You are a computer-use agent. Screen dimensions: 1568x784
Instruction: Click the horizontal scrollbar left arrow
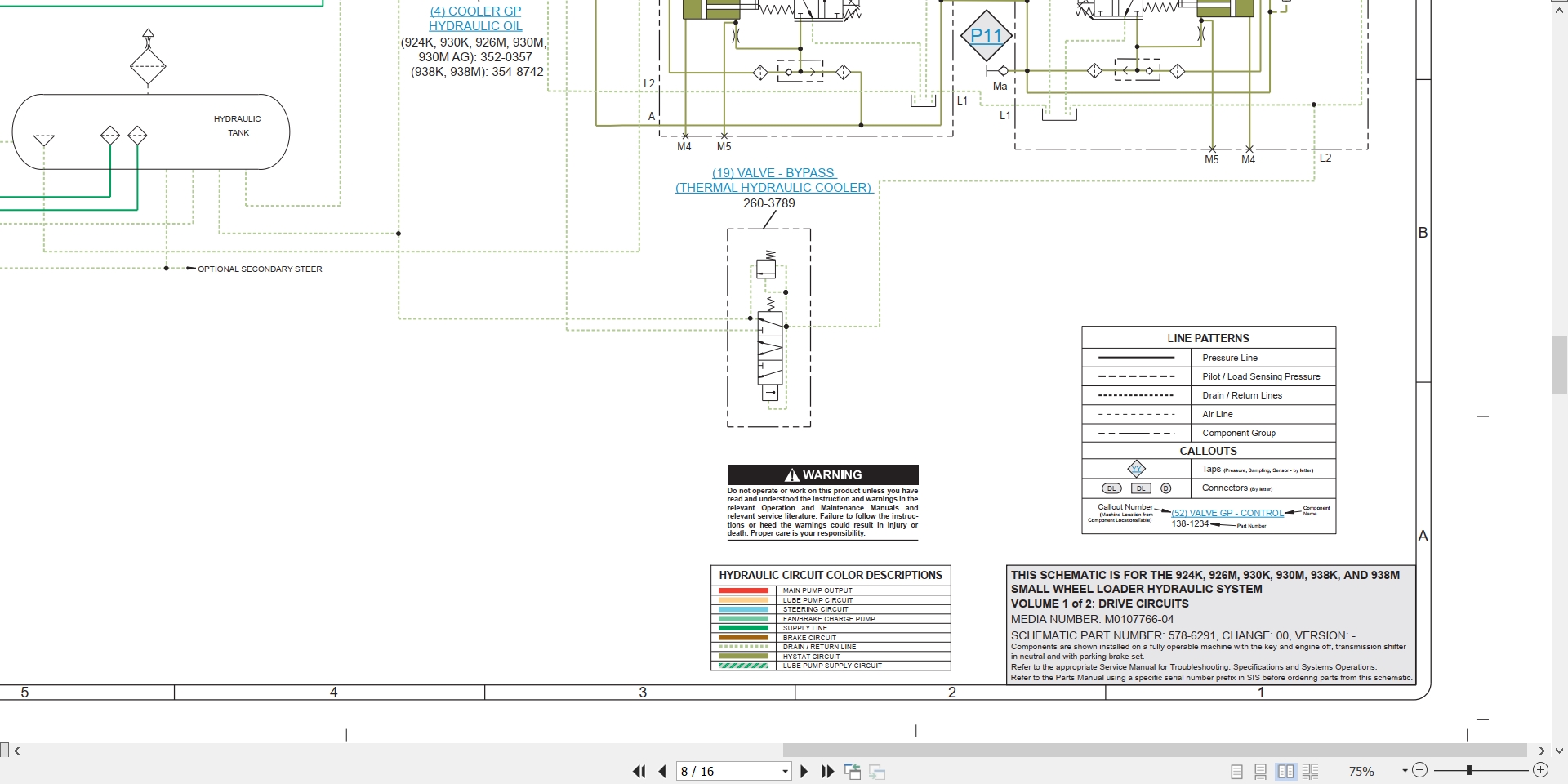pyautogui.click(x=17, y=751)
